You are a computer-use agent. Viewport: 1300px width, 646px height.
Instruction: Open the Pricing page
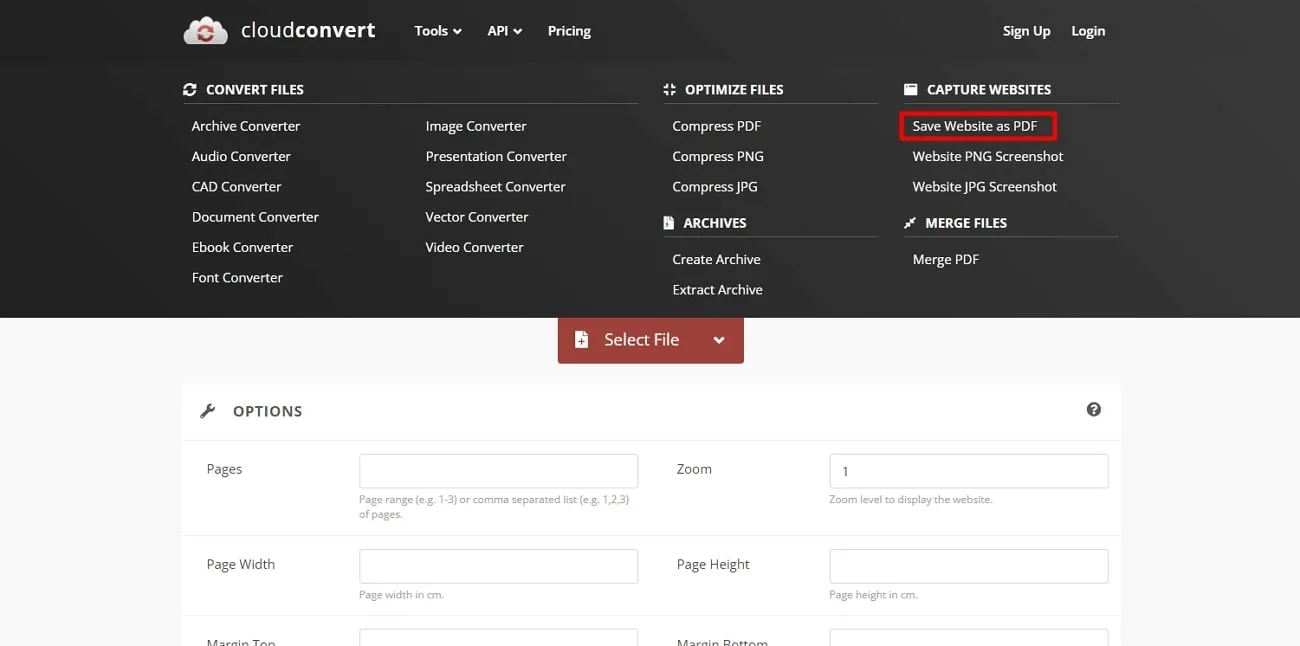[569, 31]
